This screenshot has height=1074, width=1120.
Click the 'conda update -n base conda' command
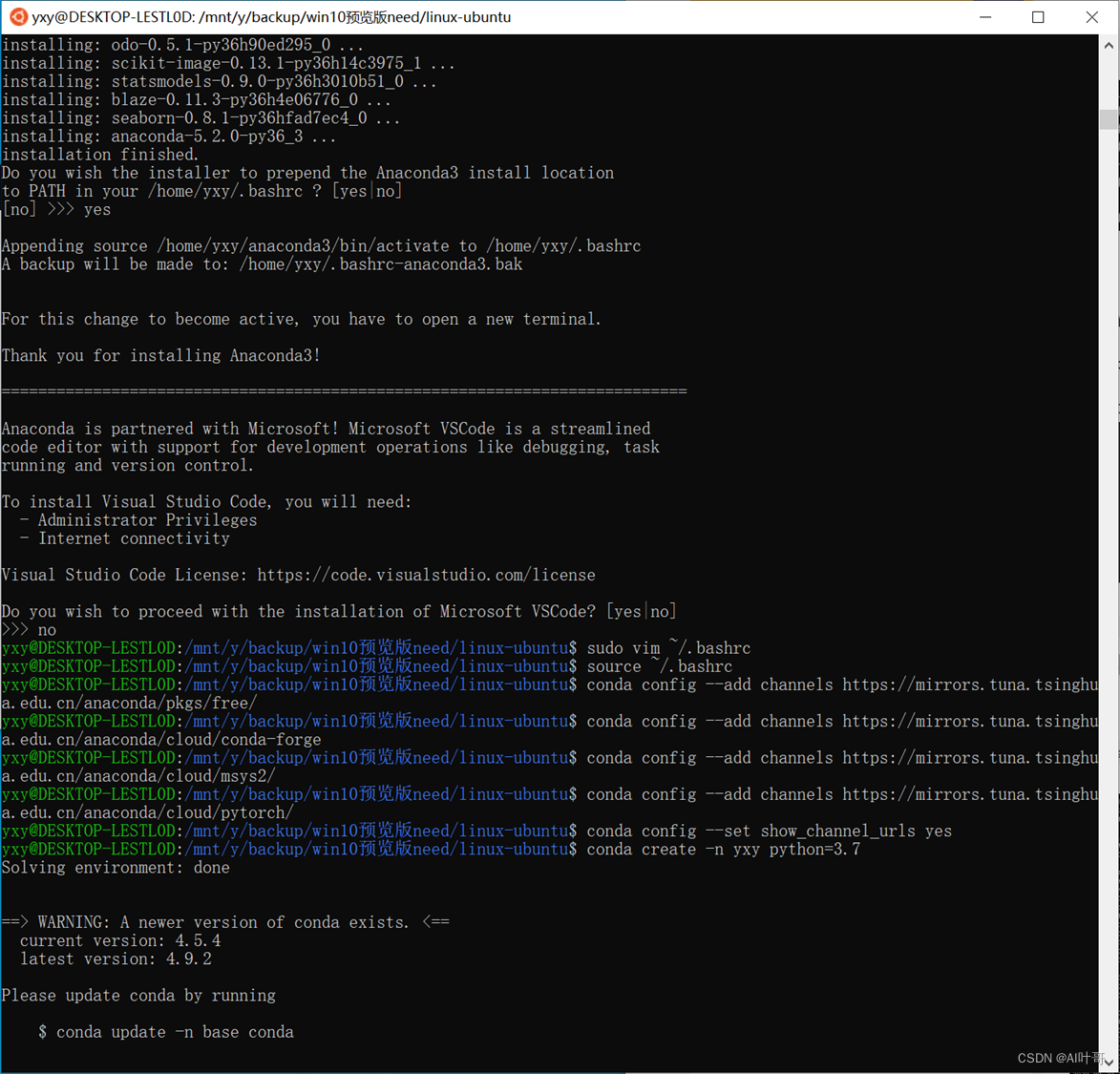165,1032
